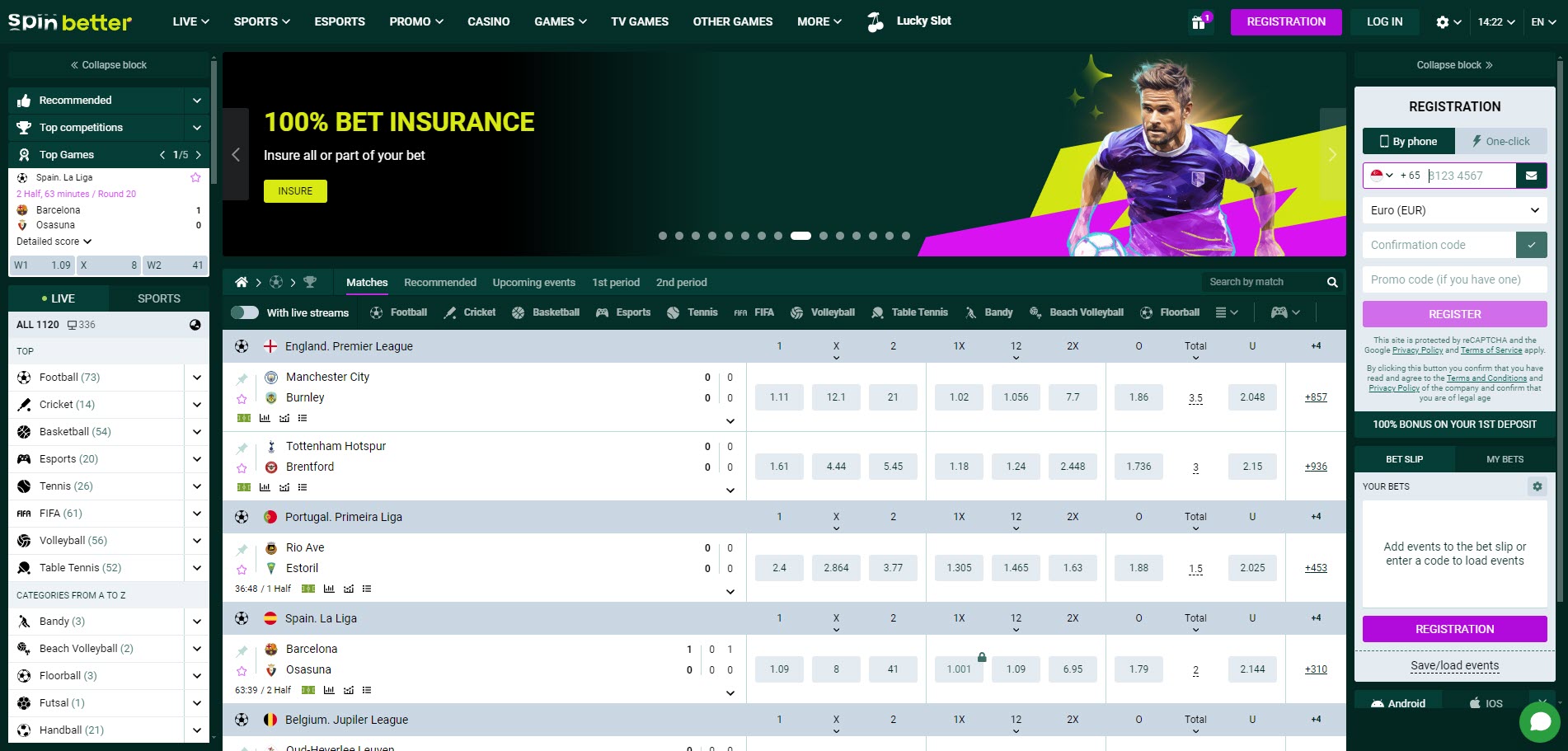Select the active banner pagination dot
This screenshot has width=1568, height=751.
point(800,236)
